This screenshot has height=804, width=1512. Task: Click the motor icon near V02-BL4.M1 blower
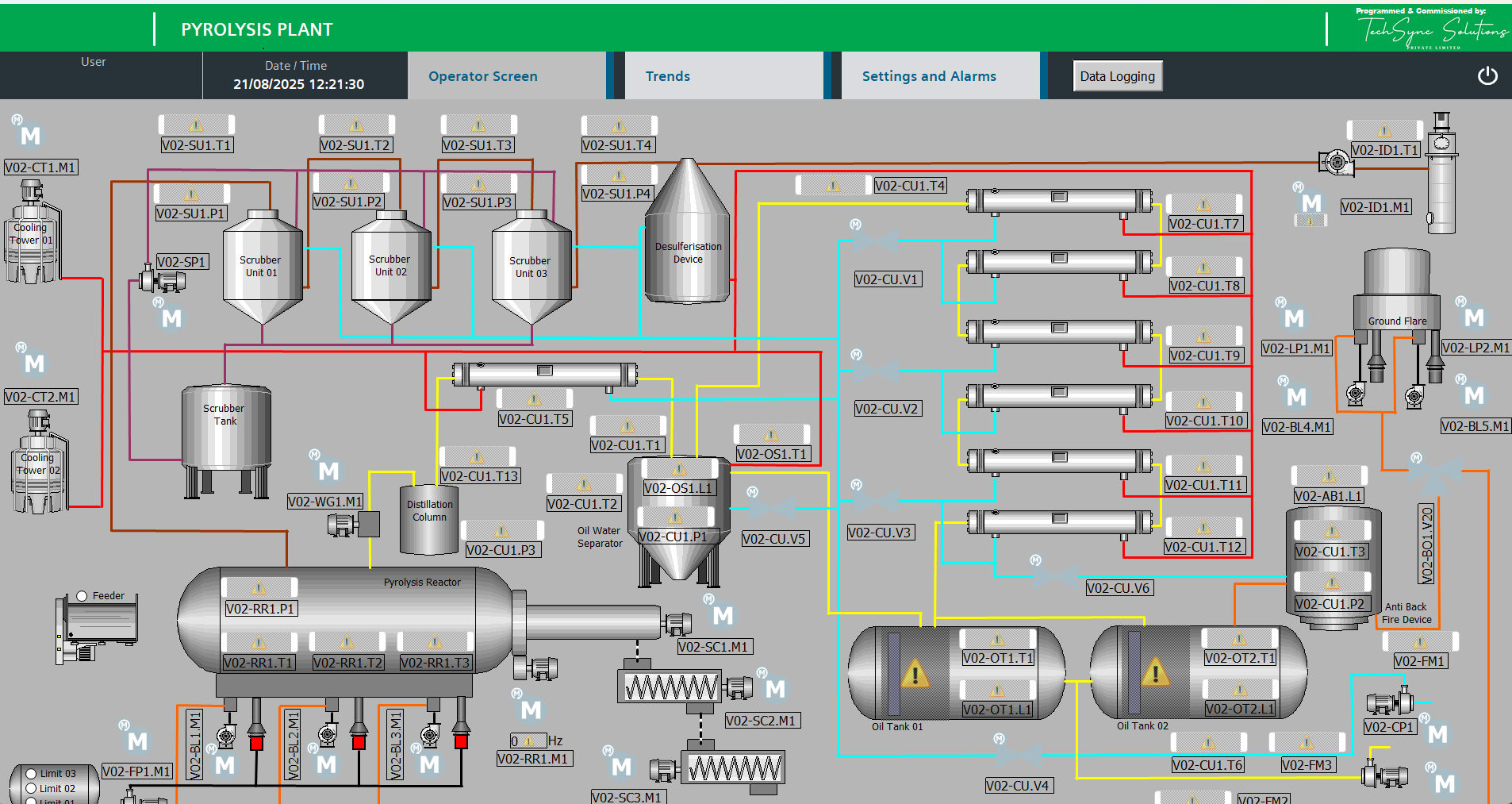coord(1298,394)
